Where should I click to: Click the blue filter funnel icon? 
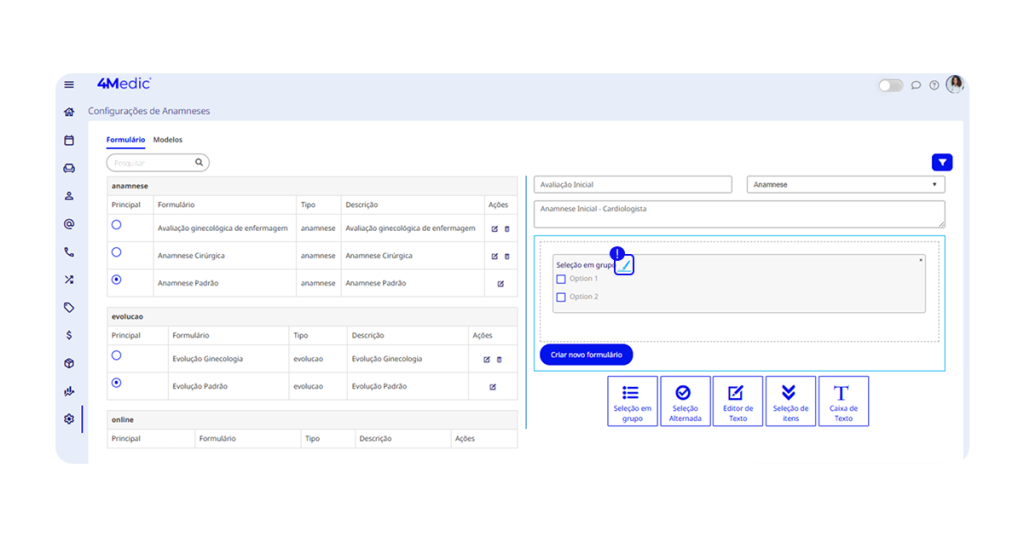[x=941, y=163]
